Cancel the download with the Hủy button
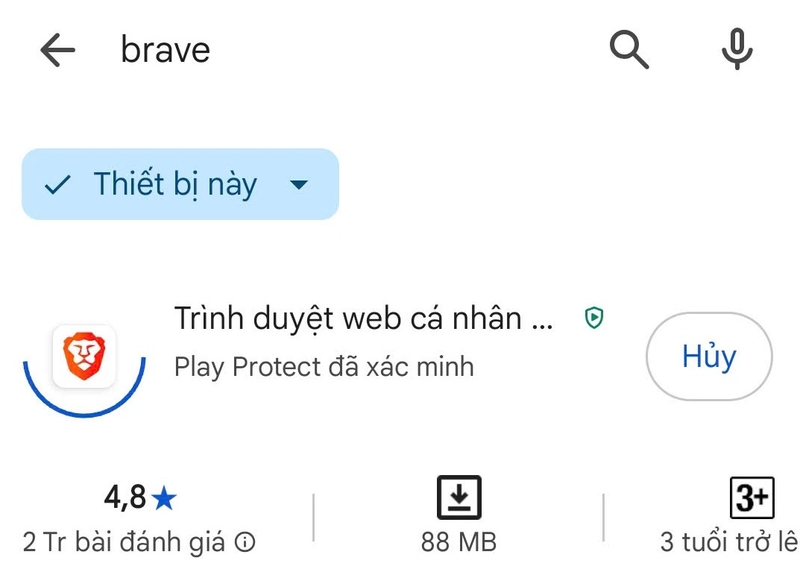 coord(708,356)
